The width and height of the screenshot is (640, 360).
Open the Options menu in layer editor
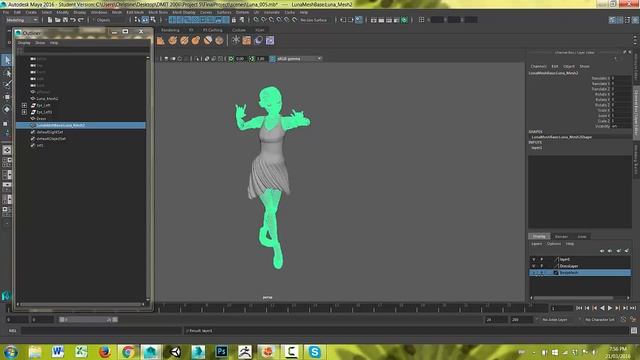tap(554, 244)
